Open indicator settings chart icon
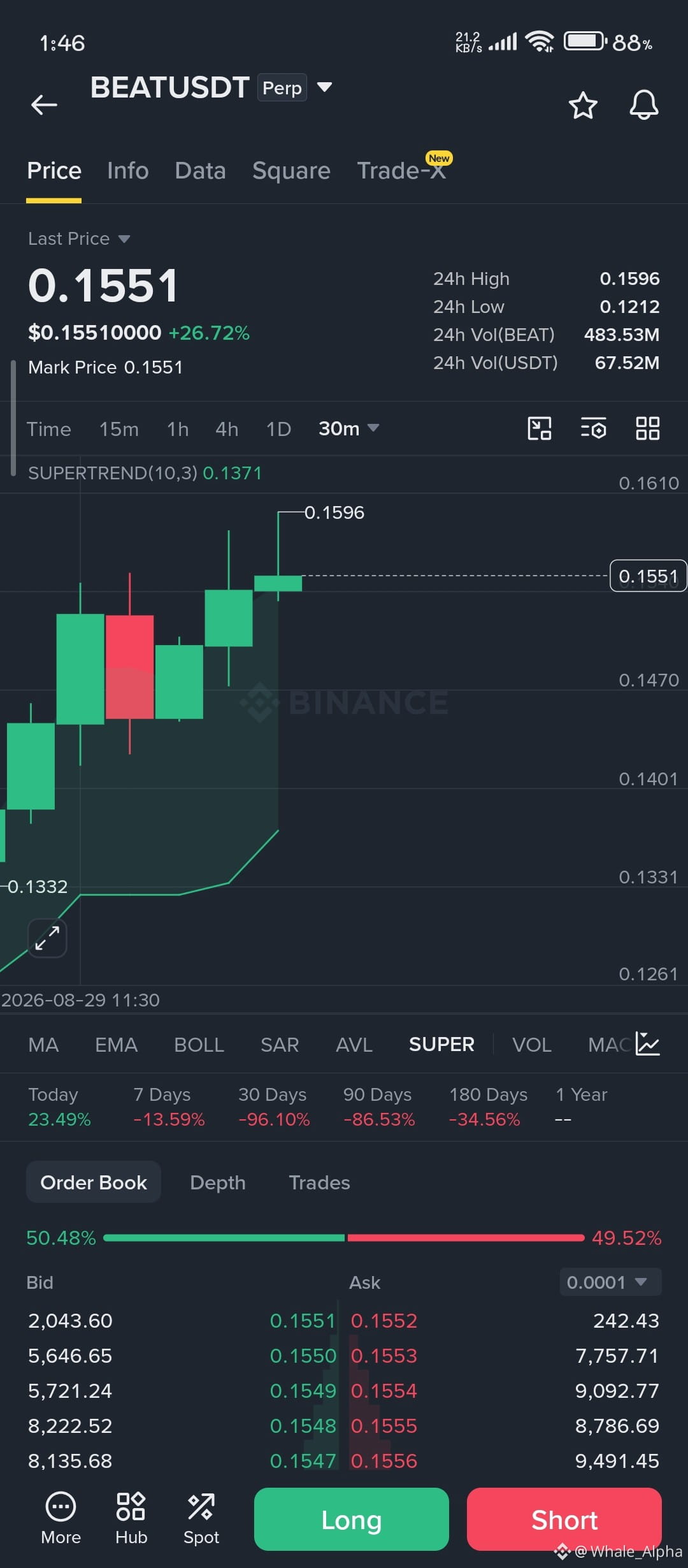This screenshot has width=688, height=1568. coord(647,1044)
